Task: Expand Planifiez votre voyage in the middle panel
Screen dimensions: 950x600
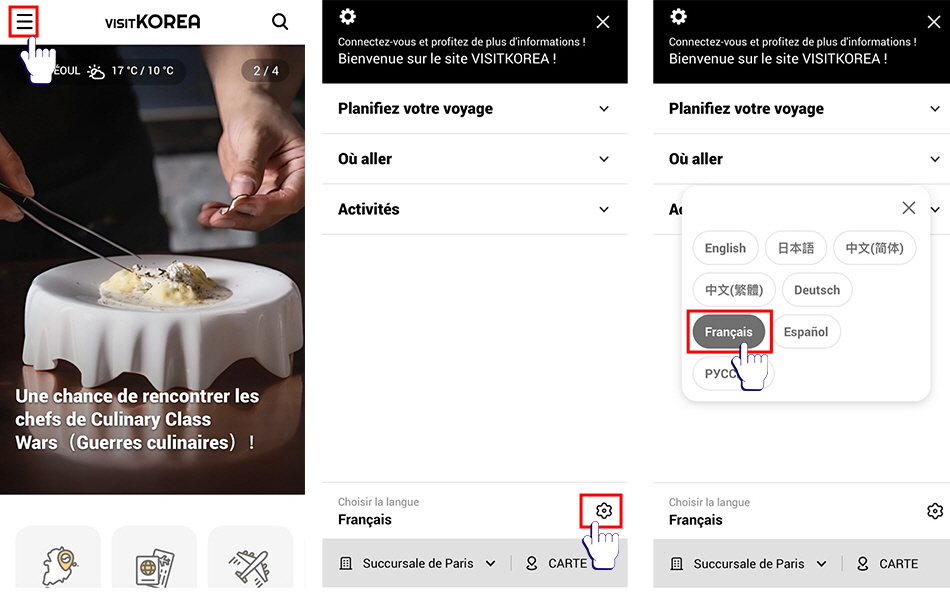Action: pyautogui.click(x=474, y=108)
